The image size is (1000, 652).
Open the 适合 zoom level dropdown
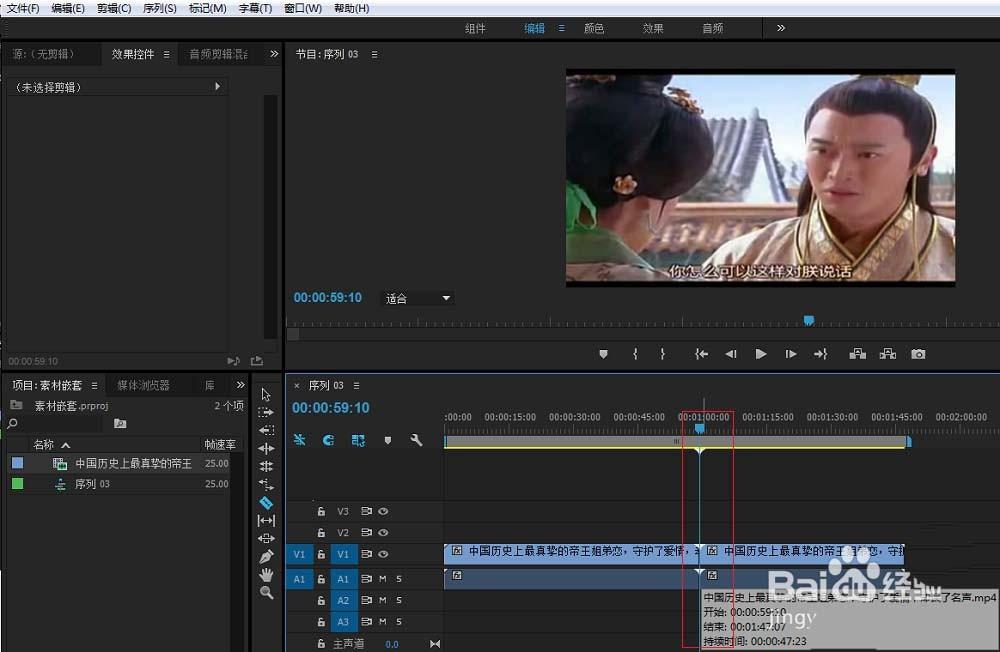(419, 298)
